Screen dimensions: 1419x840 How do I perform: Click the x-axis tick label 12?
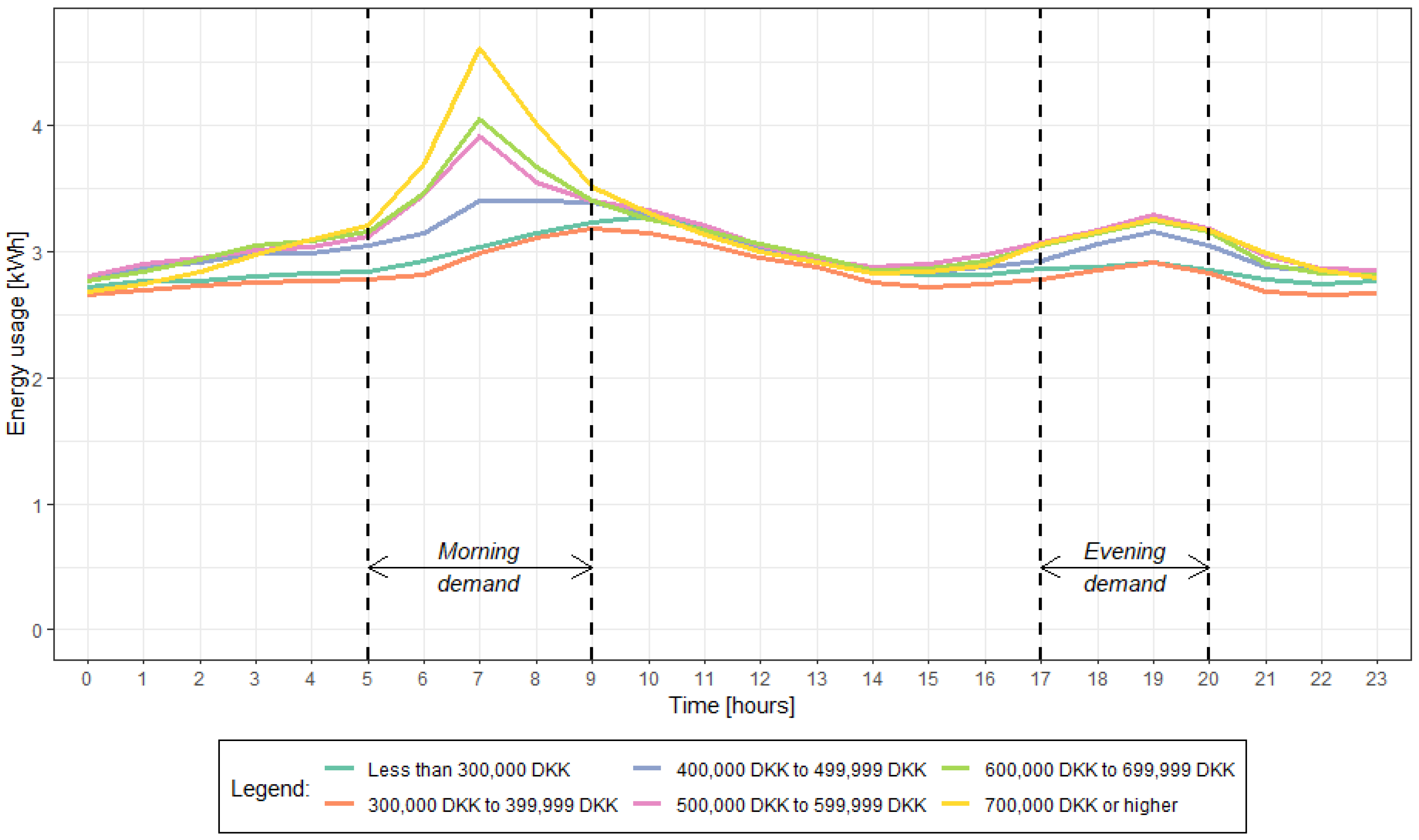coord(760,678)
